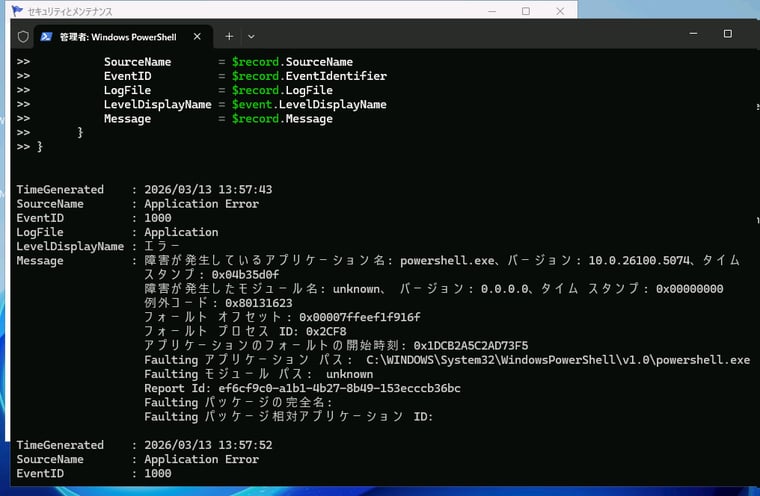
Task: Open a new terminal tab with the plus button
Action: pos(229,36)
